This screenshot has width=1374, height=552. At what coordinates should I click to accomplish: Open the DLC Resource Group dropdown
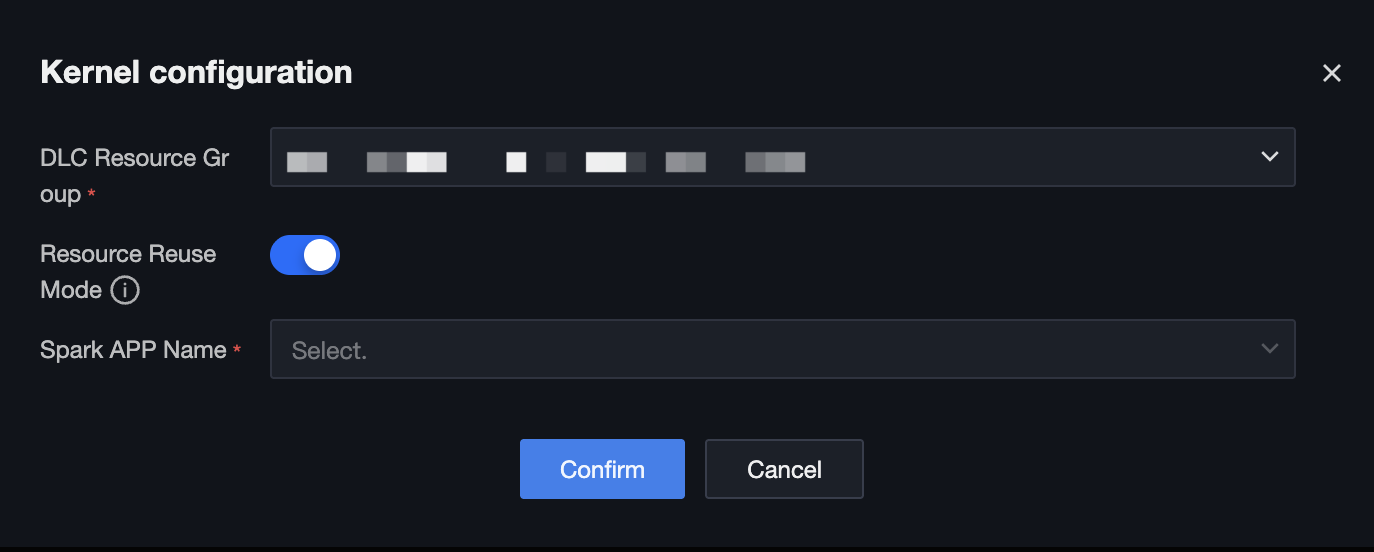782,157
